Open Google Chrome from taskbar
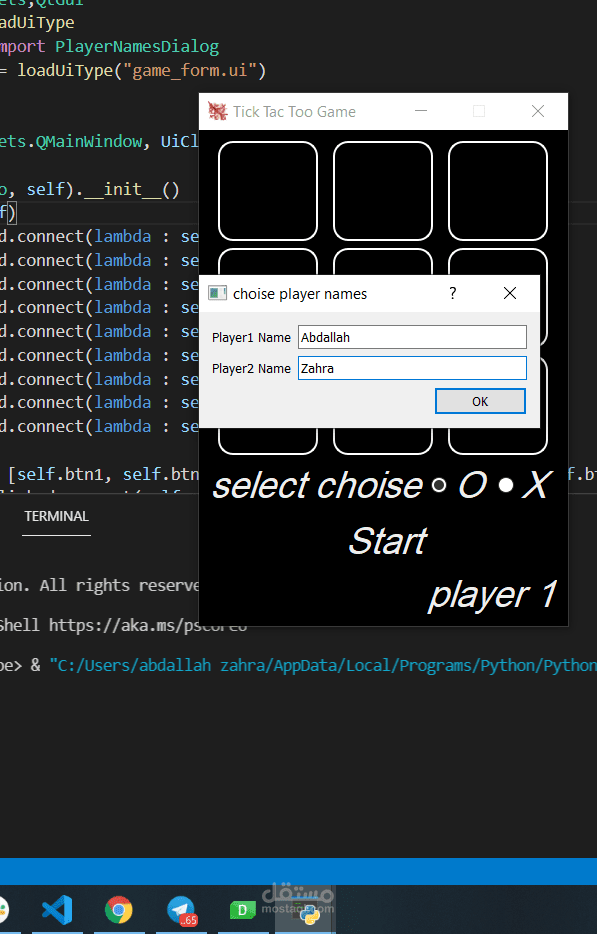The image size is (597, 934). [119, 910]
